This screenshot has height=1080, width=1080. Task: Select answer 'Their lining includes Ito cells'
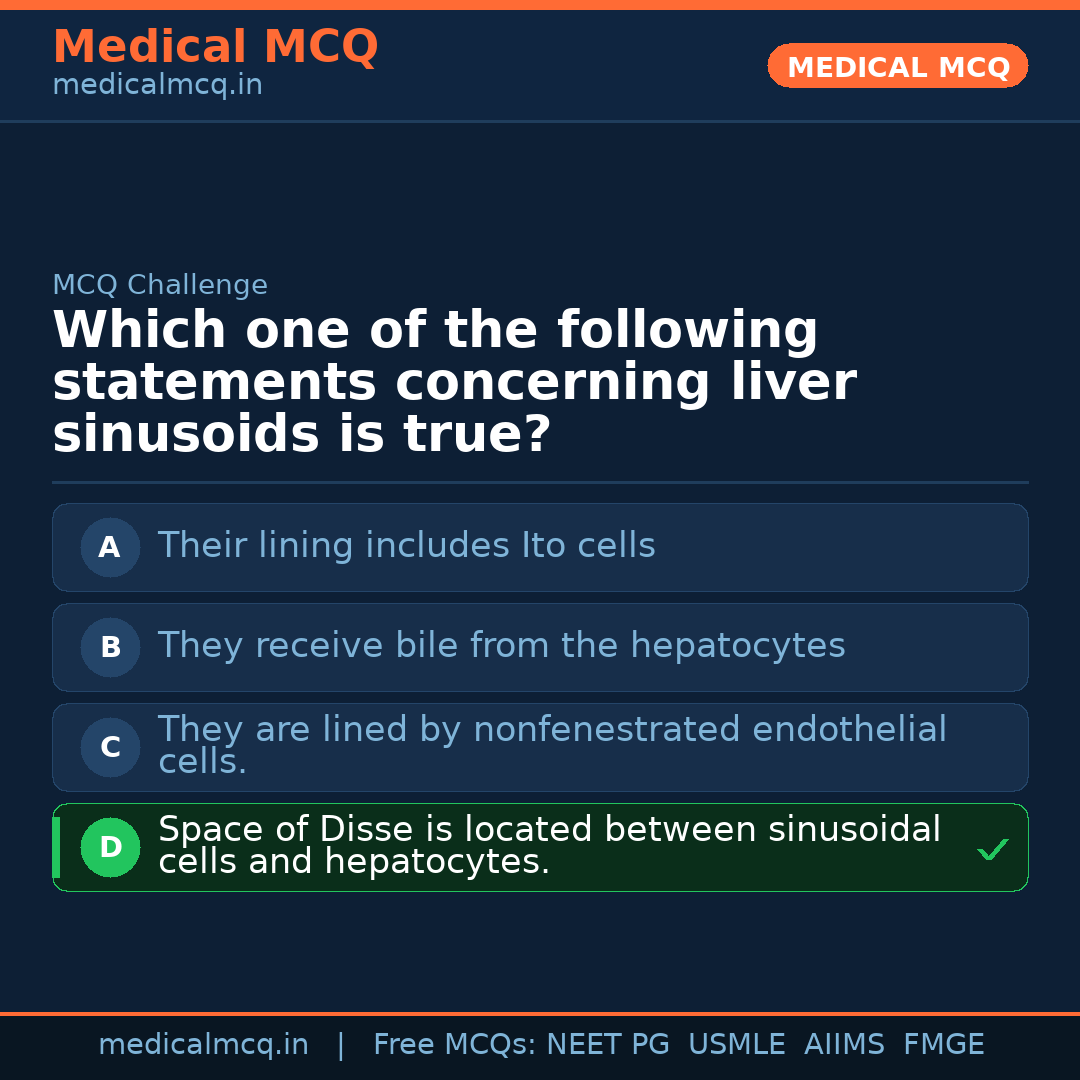coord(406,546)
